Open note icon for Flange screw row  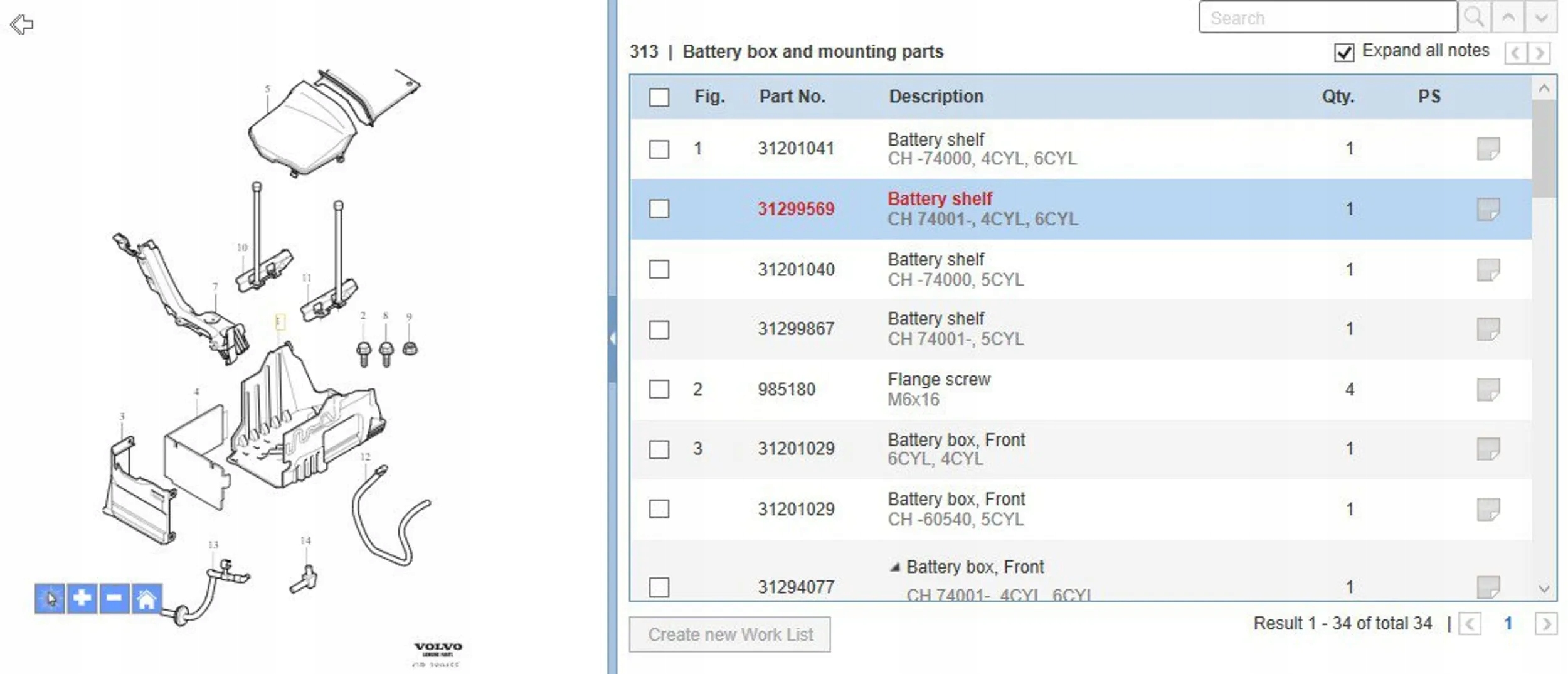1488,389
